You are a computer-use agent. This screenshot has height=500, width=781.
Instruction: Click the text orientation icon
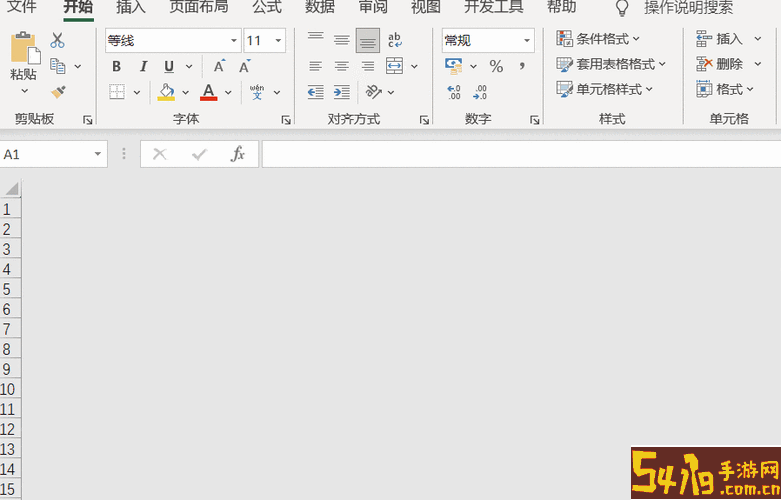pos(374,92)
